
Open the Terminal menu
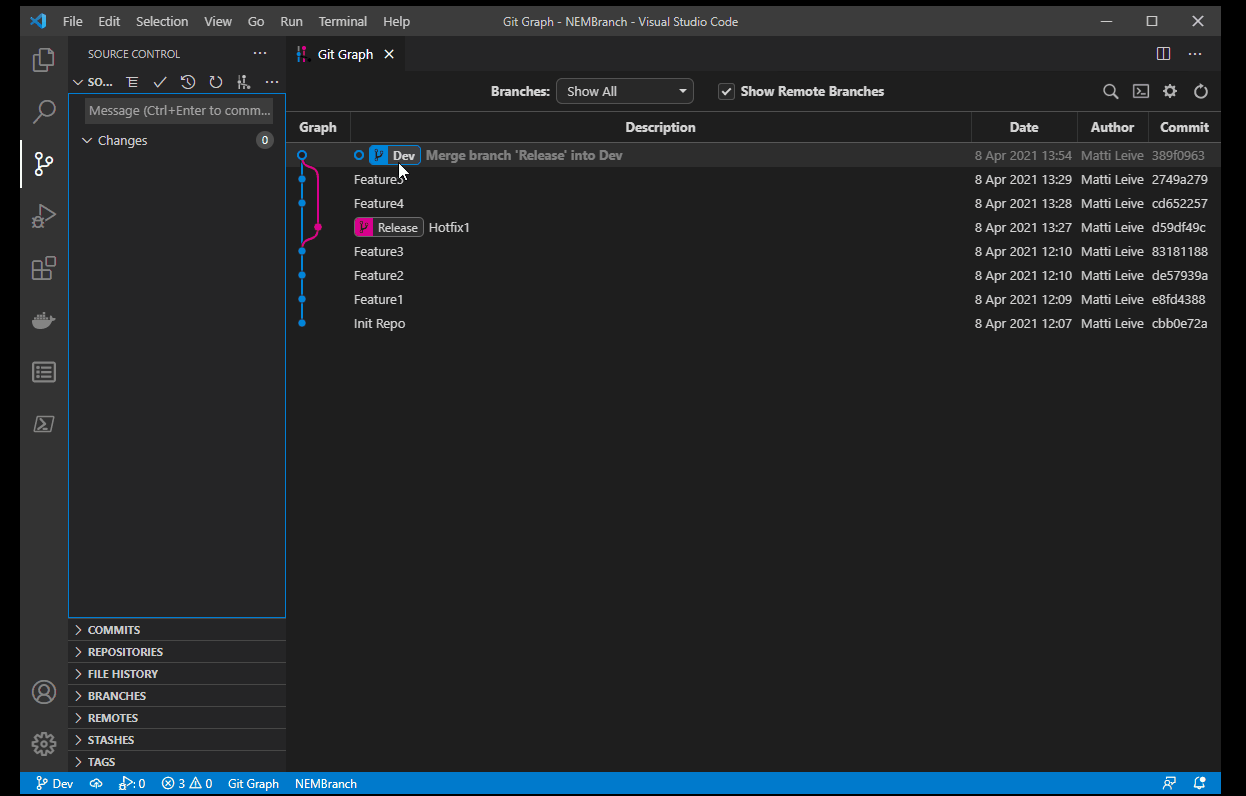(x=343, y=21)
